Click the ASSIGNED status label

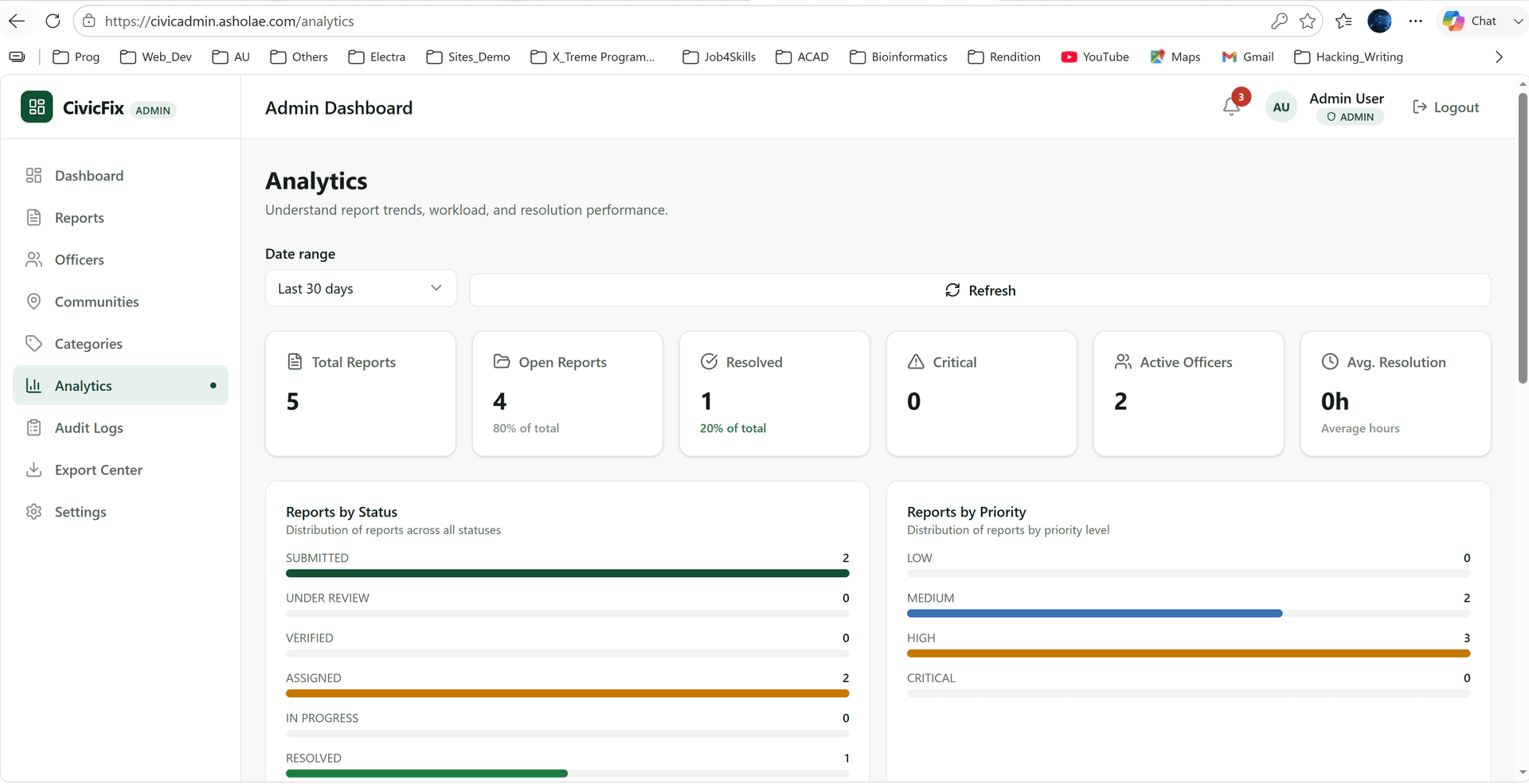[313, 678]
